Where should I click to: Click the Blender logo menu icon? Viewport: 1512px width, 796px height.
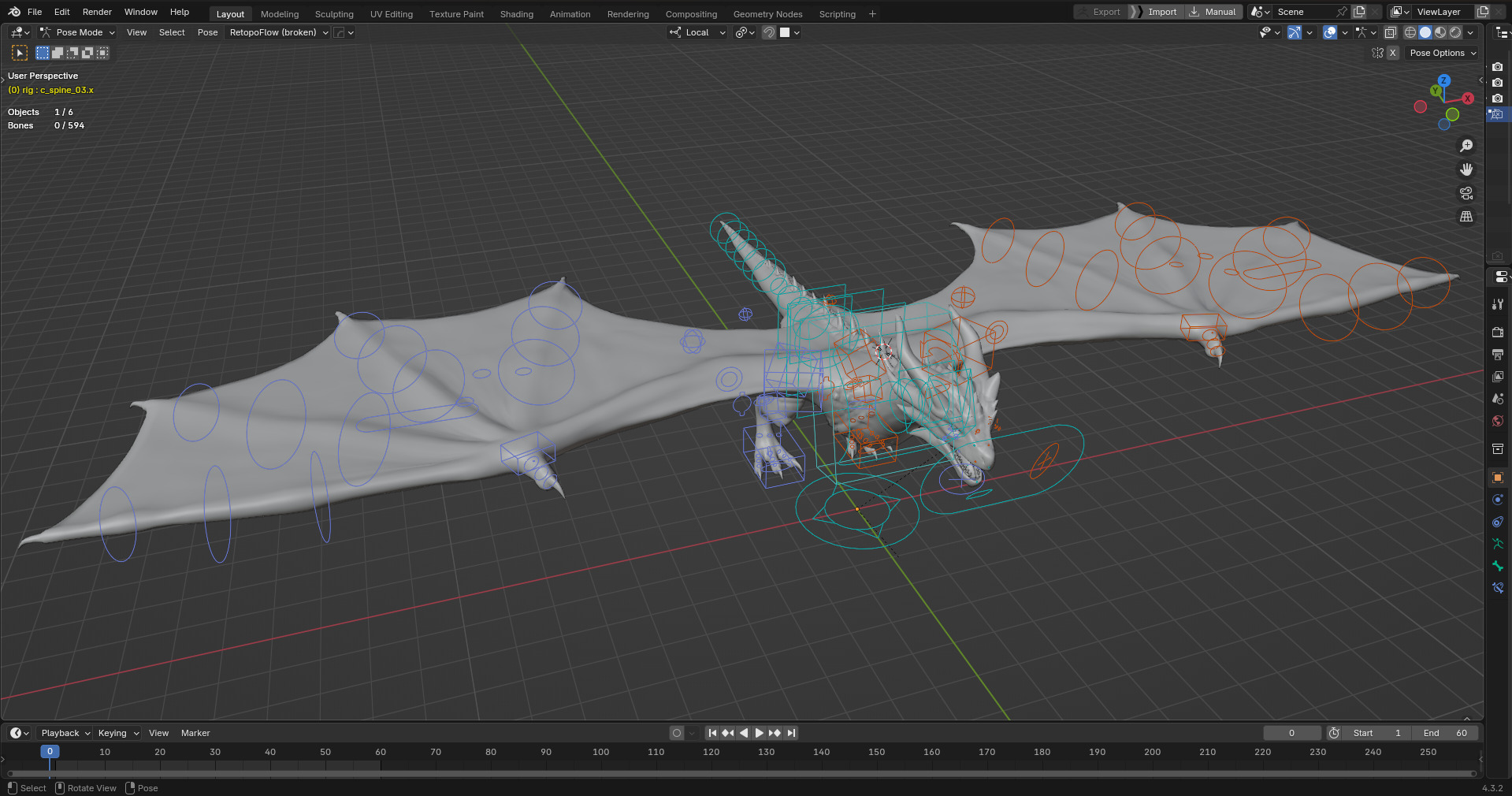pyautogui.click(x=14, y=12)
